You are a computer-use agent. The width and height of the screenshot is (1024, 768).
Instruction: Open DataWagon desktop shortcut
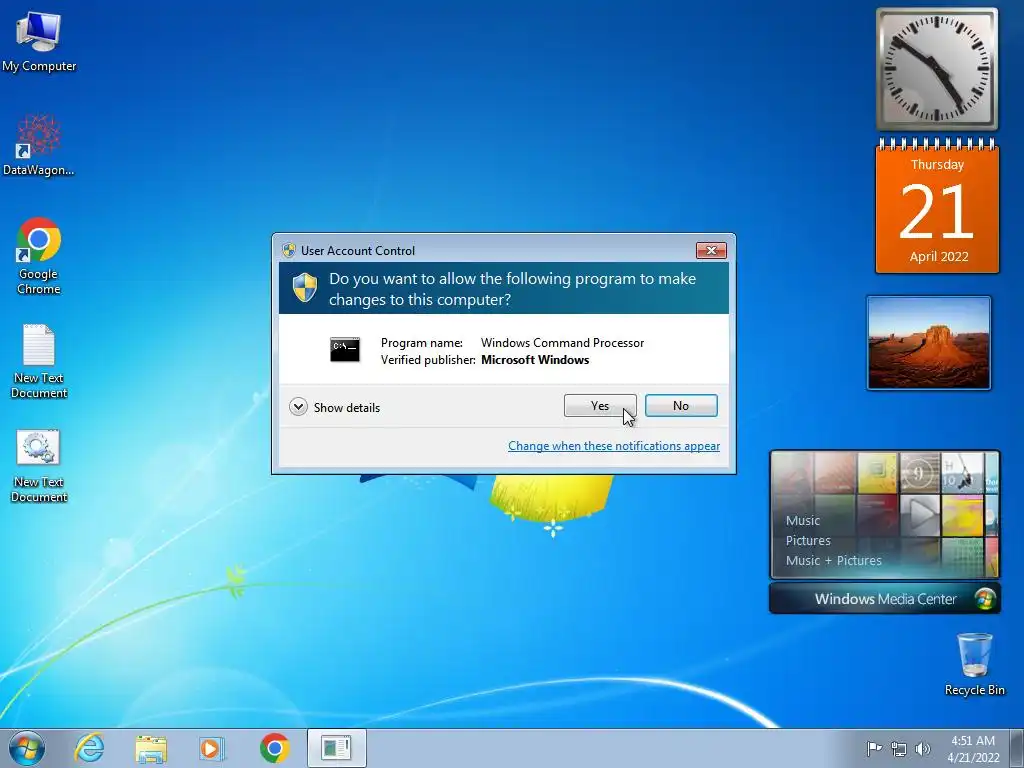tap(39, 145)
